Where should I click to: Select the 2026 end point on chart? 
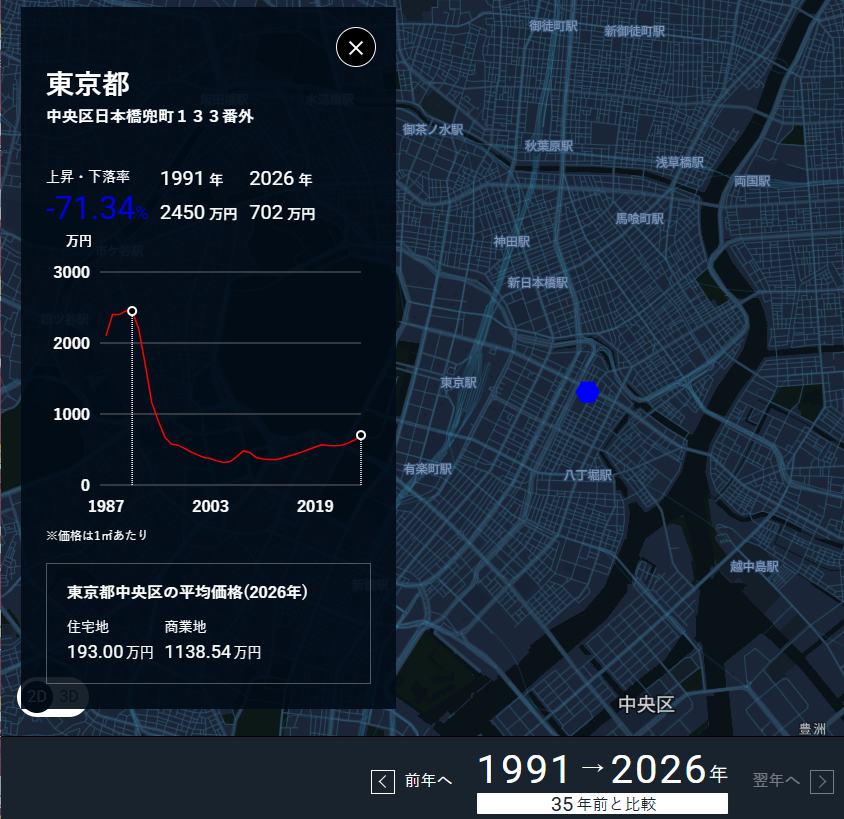click(361, 435)
